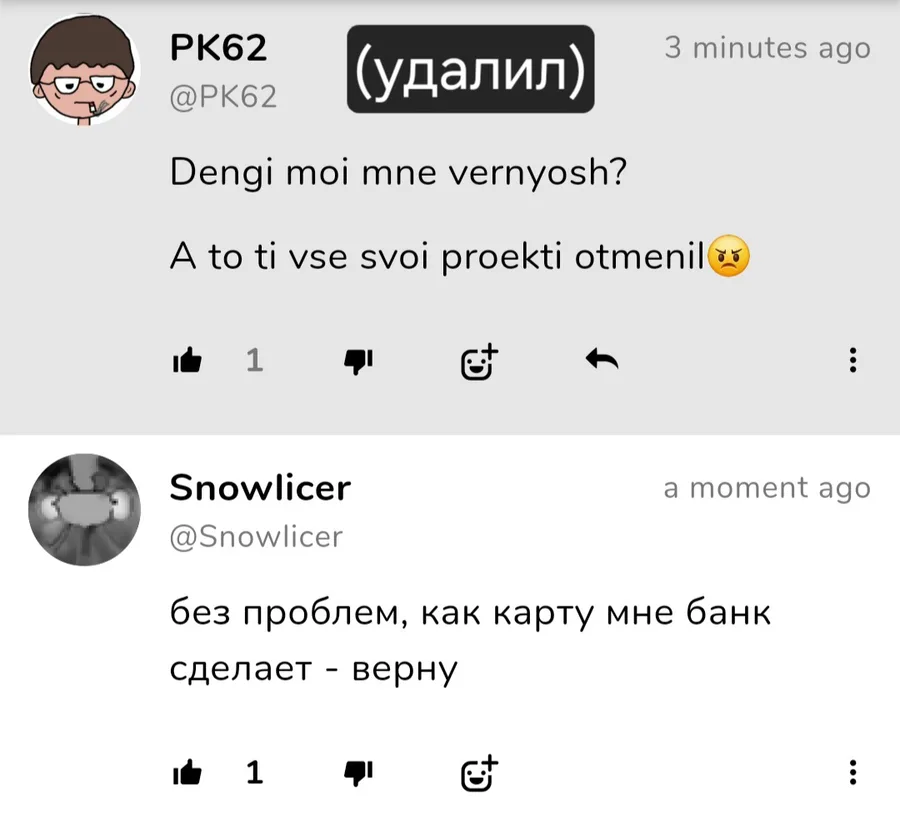
Task: Click the 'a moment ago' timestamp
Action: pyautogui.click(x=767, y=488)
